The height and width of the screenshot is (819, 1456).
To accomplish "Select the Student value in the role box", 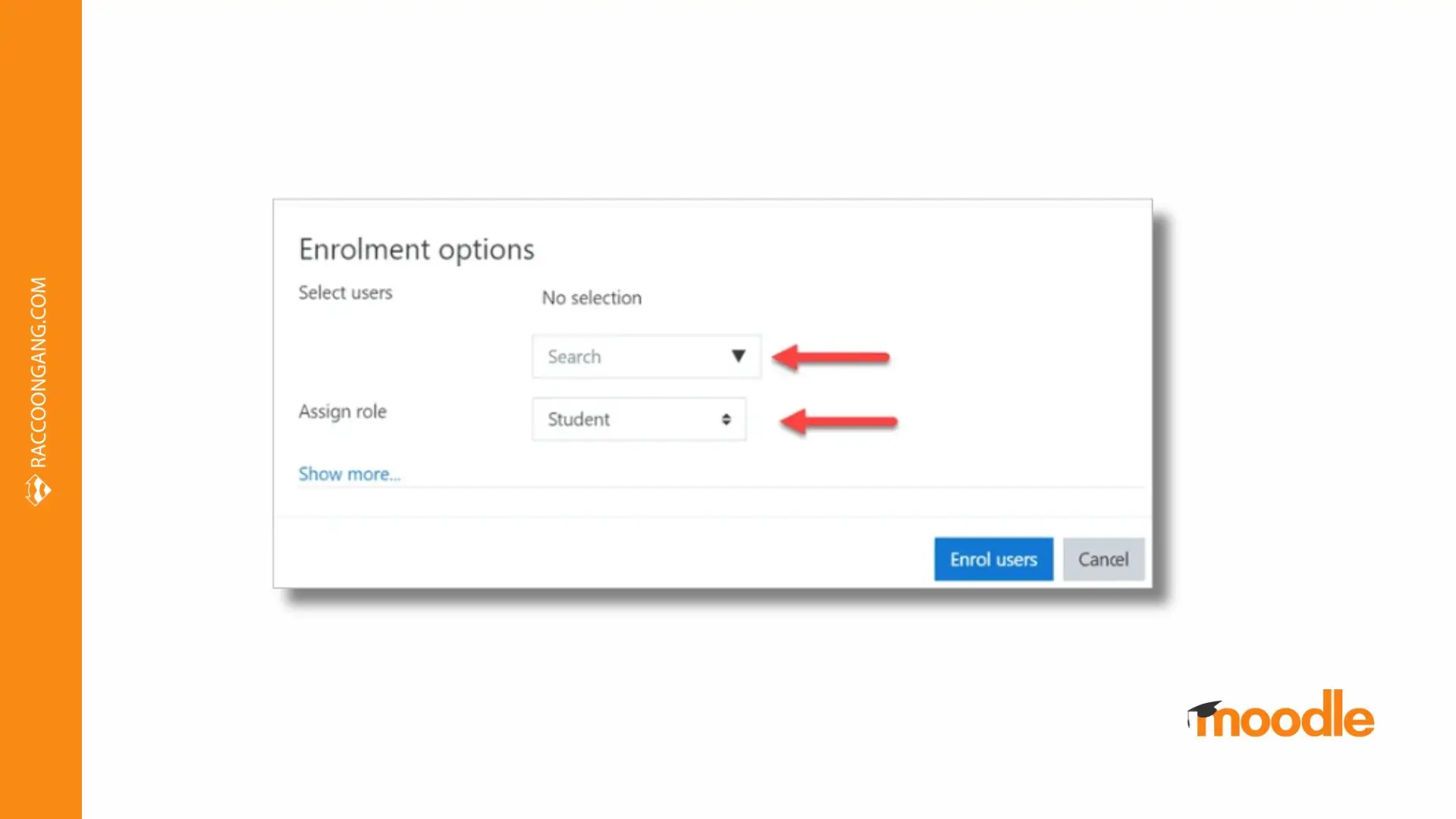I will tap(579, 419).
